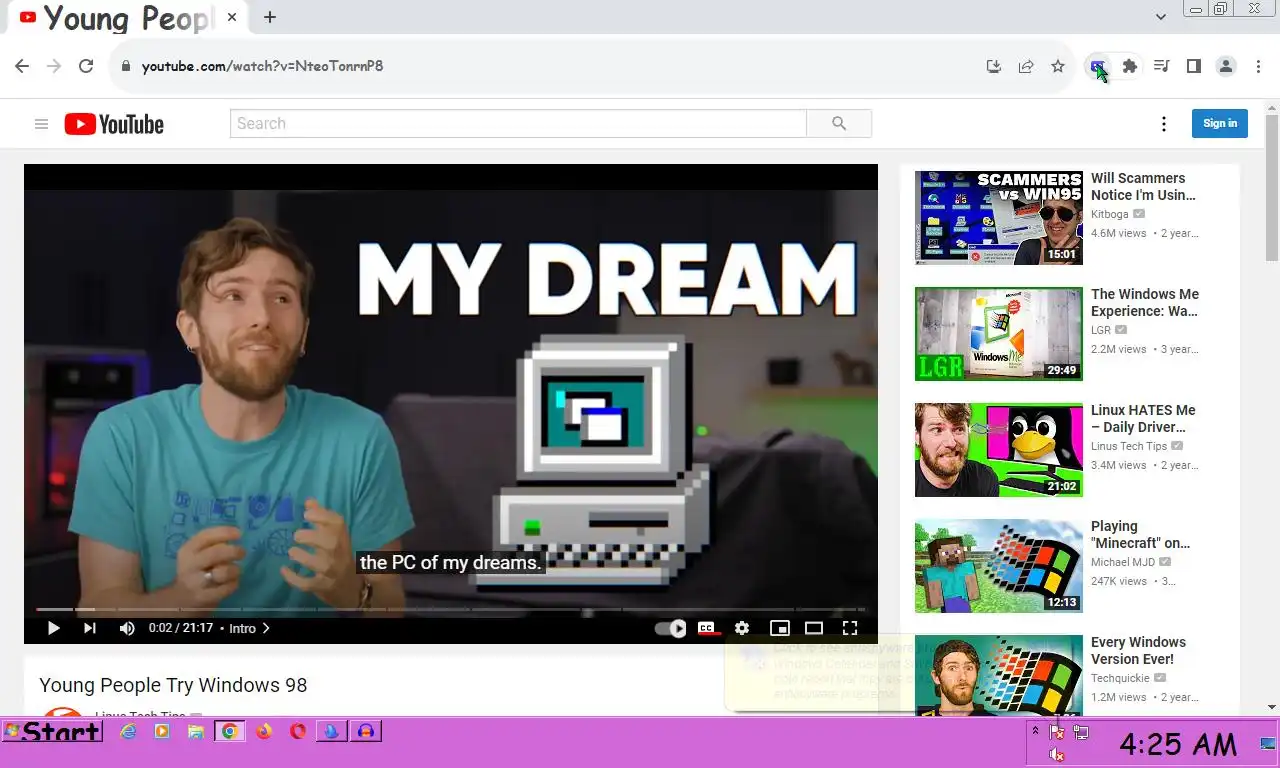Open the Linux HATES Me thumbnail

(x=999, y=450)
